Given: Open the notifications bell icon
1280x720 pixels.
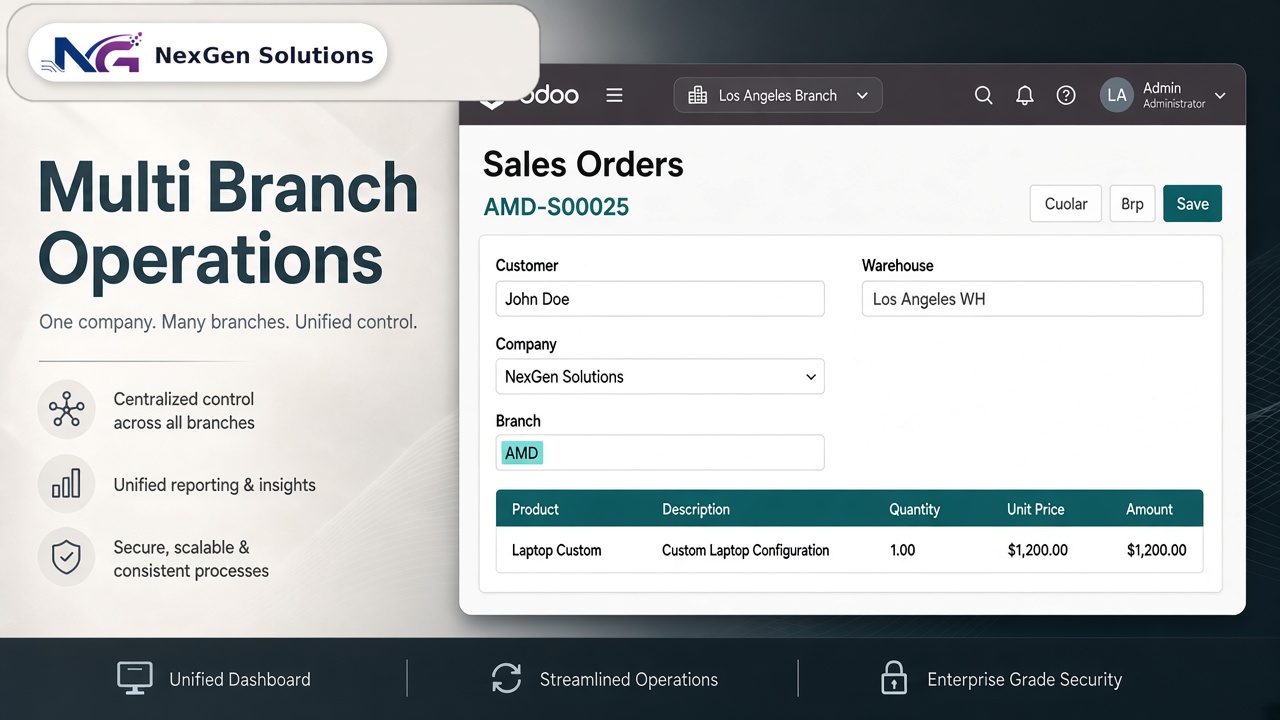Looking at the screenshot, I should point(1024,95).
